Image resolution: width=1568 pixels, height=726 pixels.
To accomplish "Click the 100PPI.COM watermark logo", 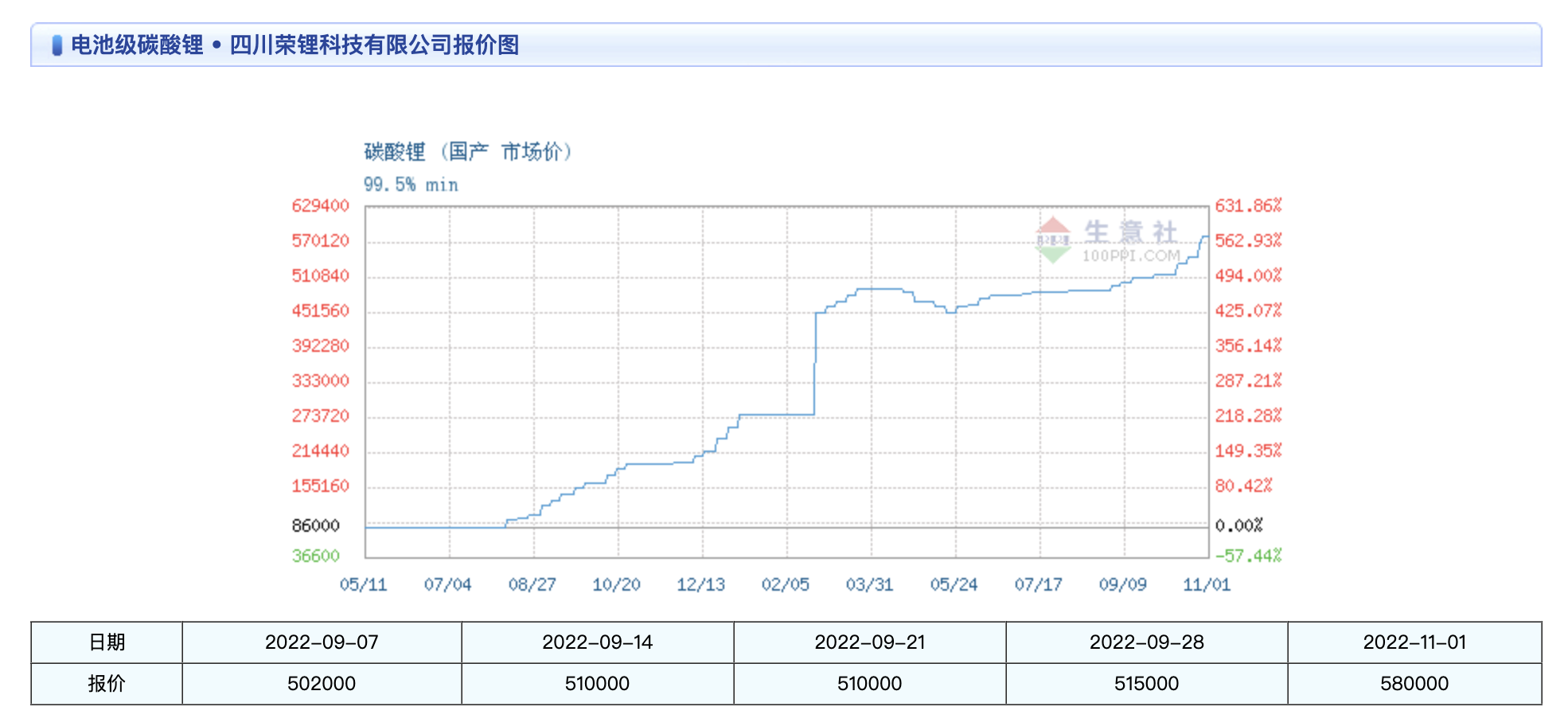I will (x=1107, y=240).
